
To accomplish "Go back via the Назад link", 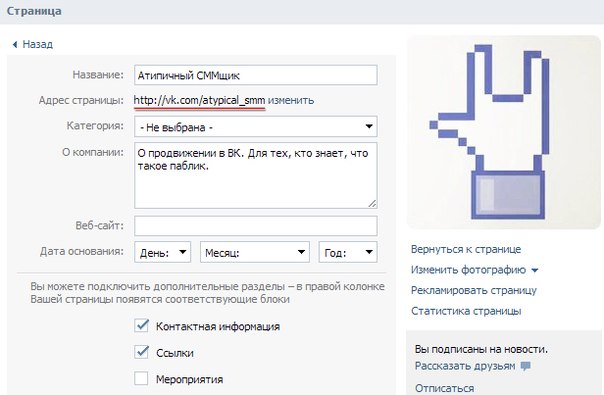I will coord(37,44).
